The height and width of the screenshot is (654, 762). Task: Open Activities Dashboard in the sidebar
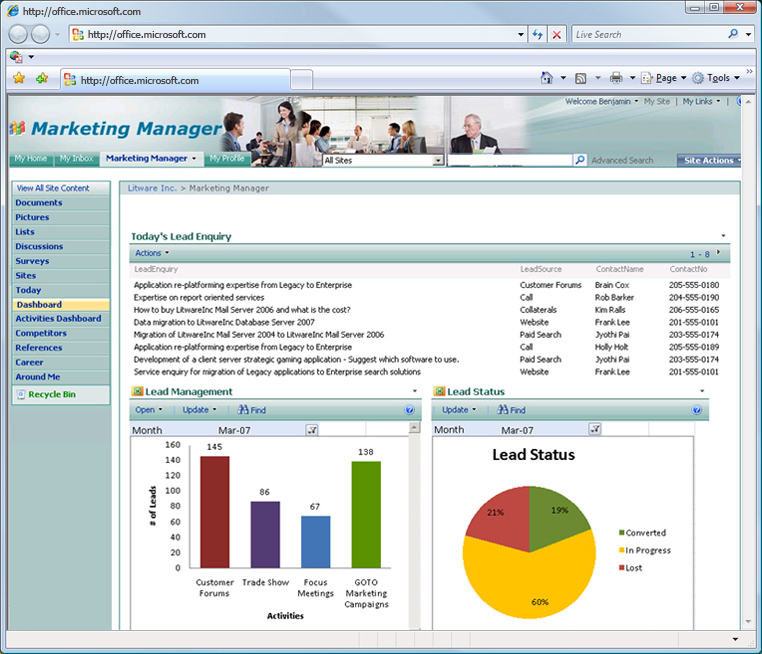tap(58, 319)
